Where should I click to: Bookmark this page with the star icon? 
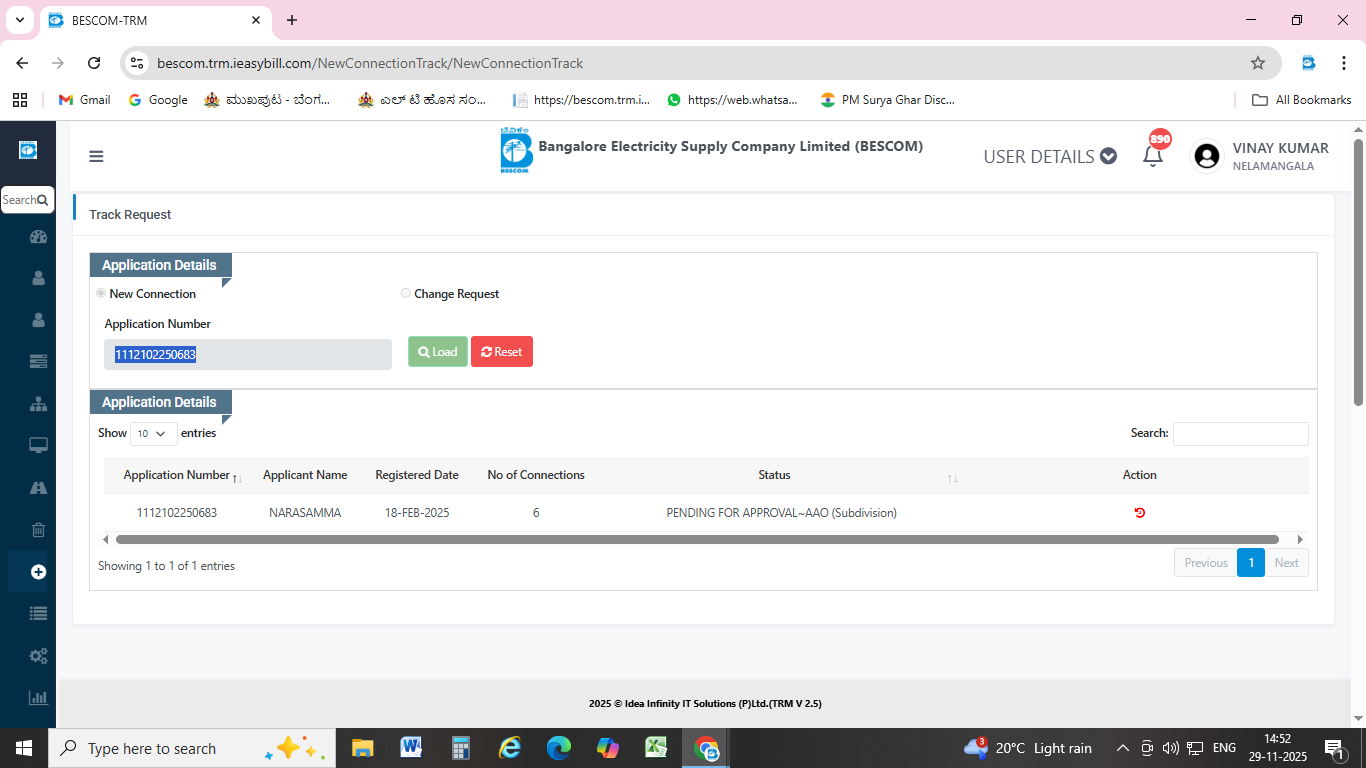1258,63
